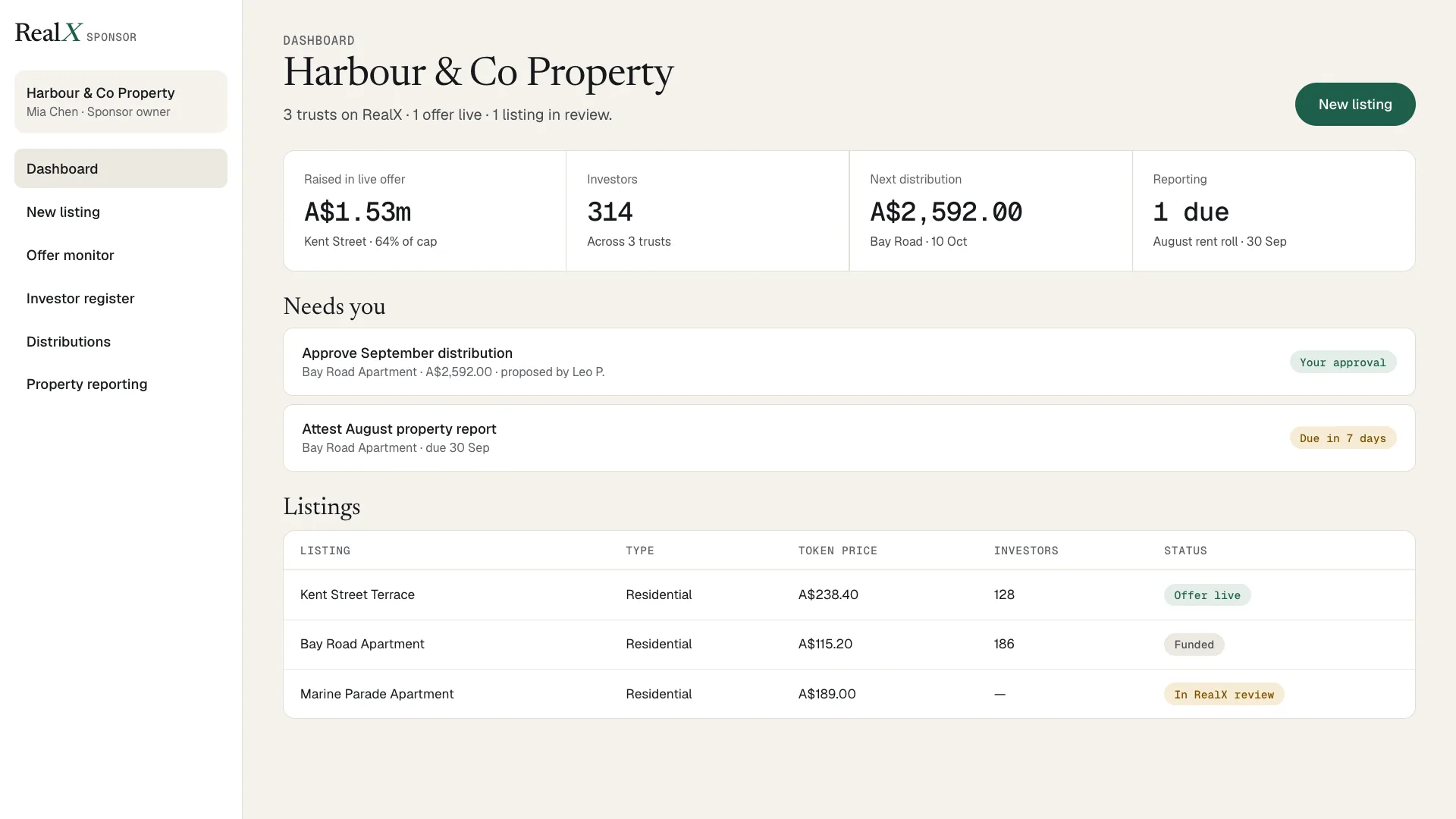
Task: Open the Bay Road Apartment listing
Action: [x=849, y=645]
